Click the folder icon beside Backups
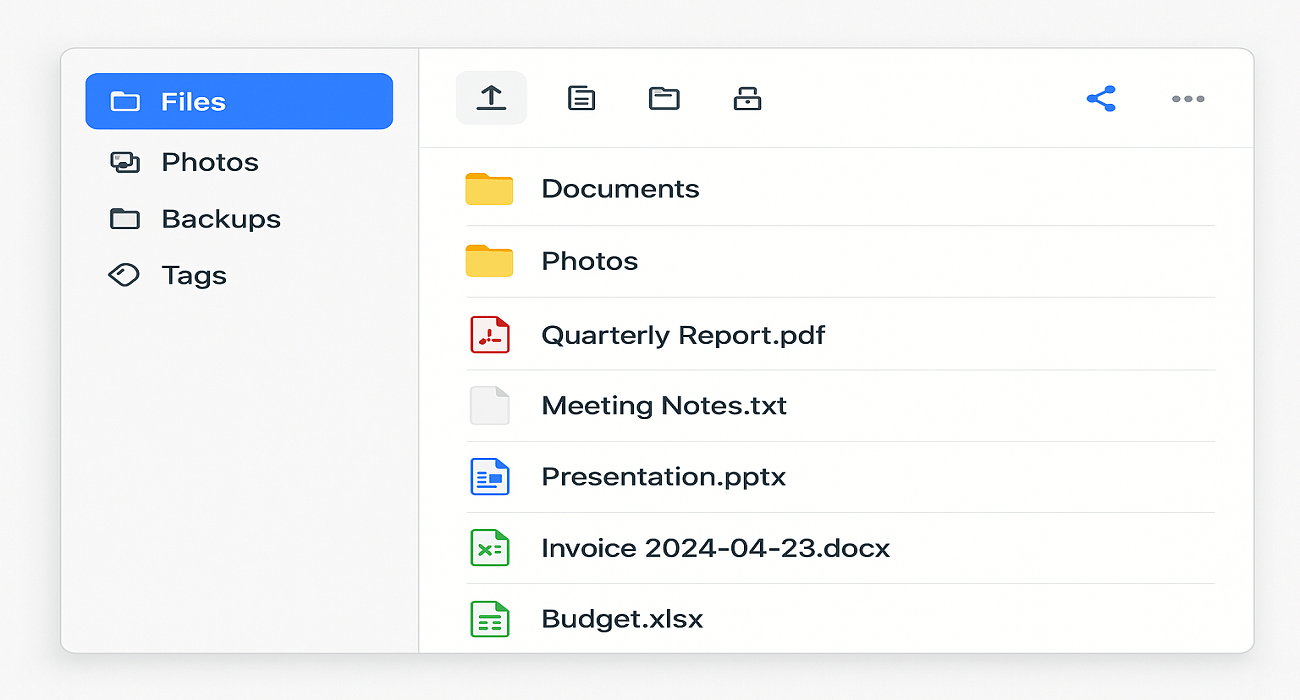 [x=125, y=218]
